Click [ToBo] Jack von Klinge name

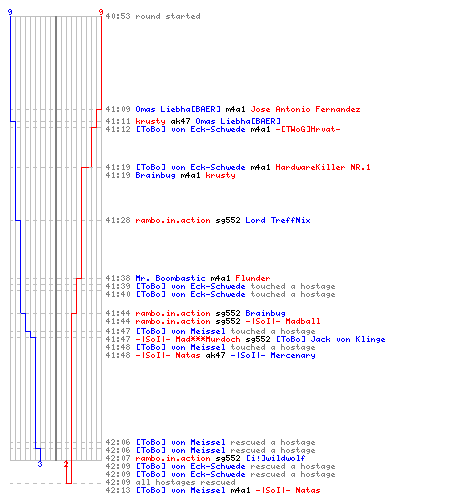tap(330, 339)
